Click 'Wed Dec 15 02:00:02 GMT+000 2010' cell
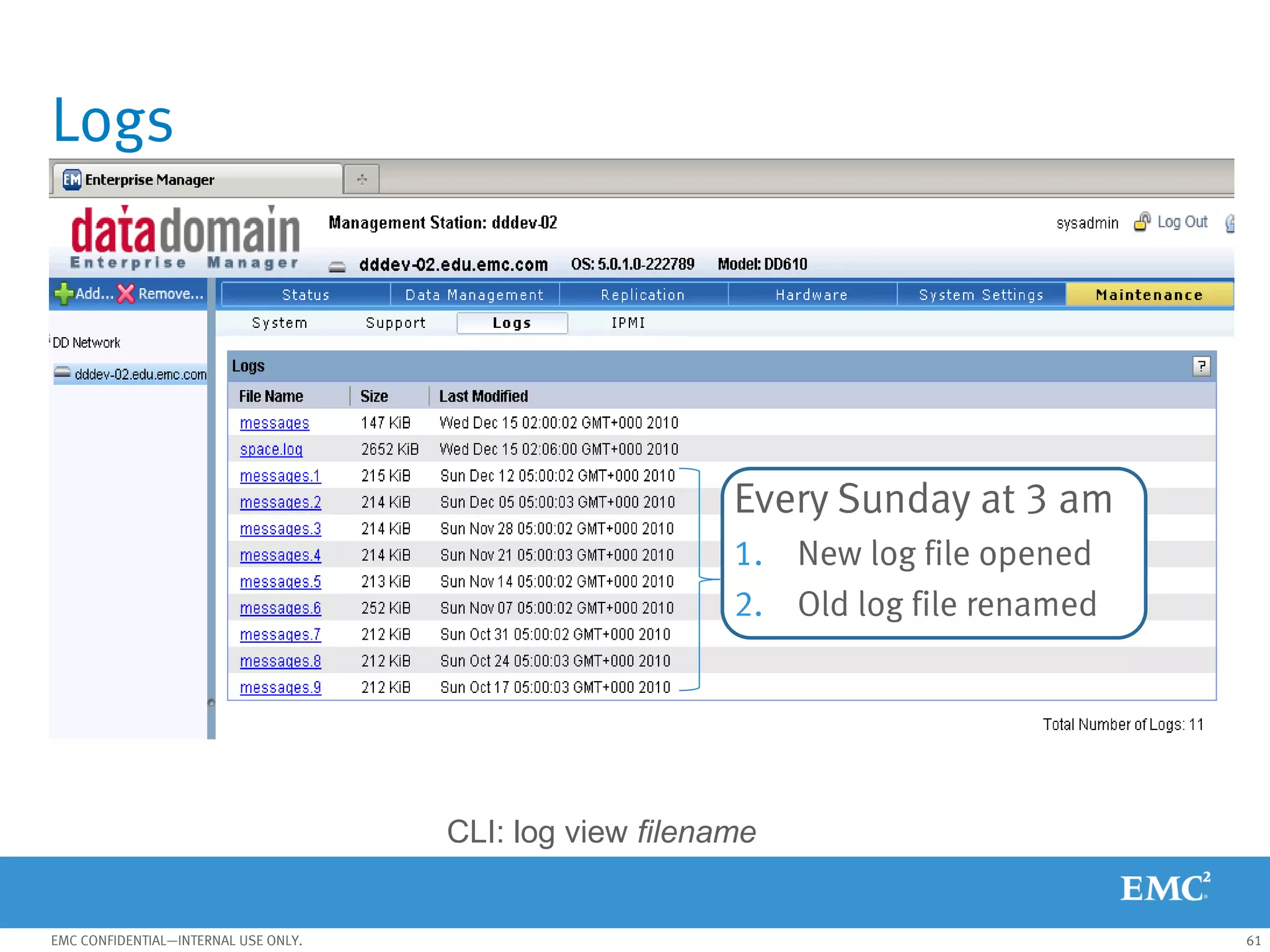 pos(559,423)
